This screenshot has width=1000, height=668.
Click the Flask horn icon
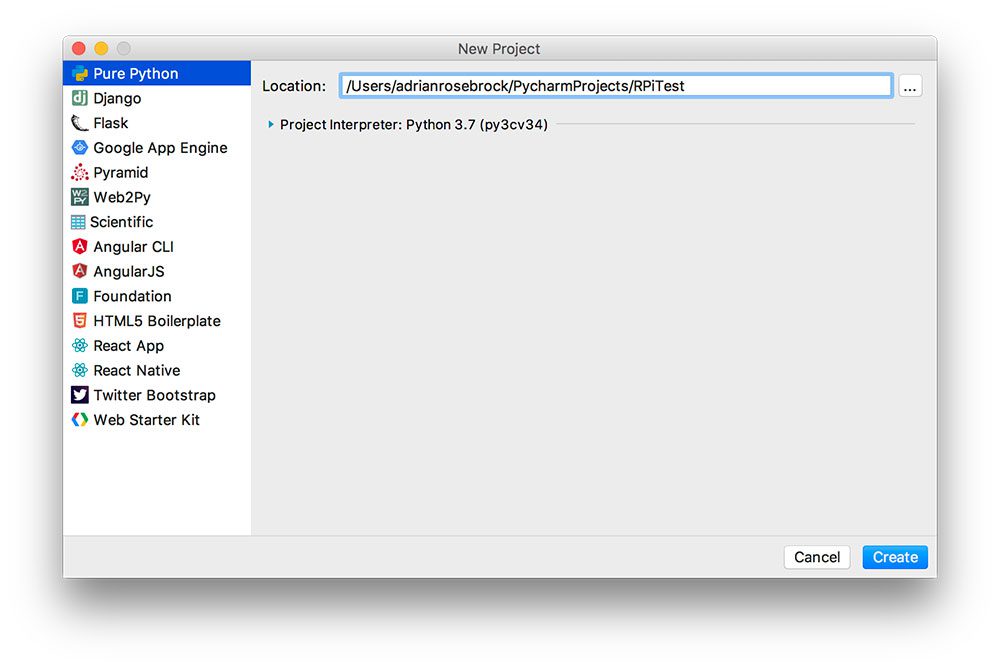[x=80, y=123]
